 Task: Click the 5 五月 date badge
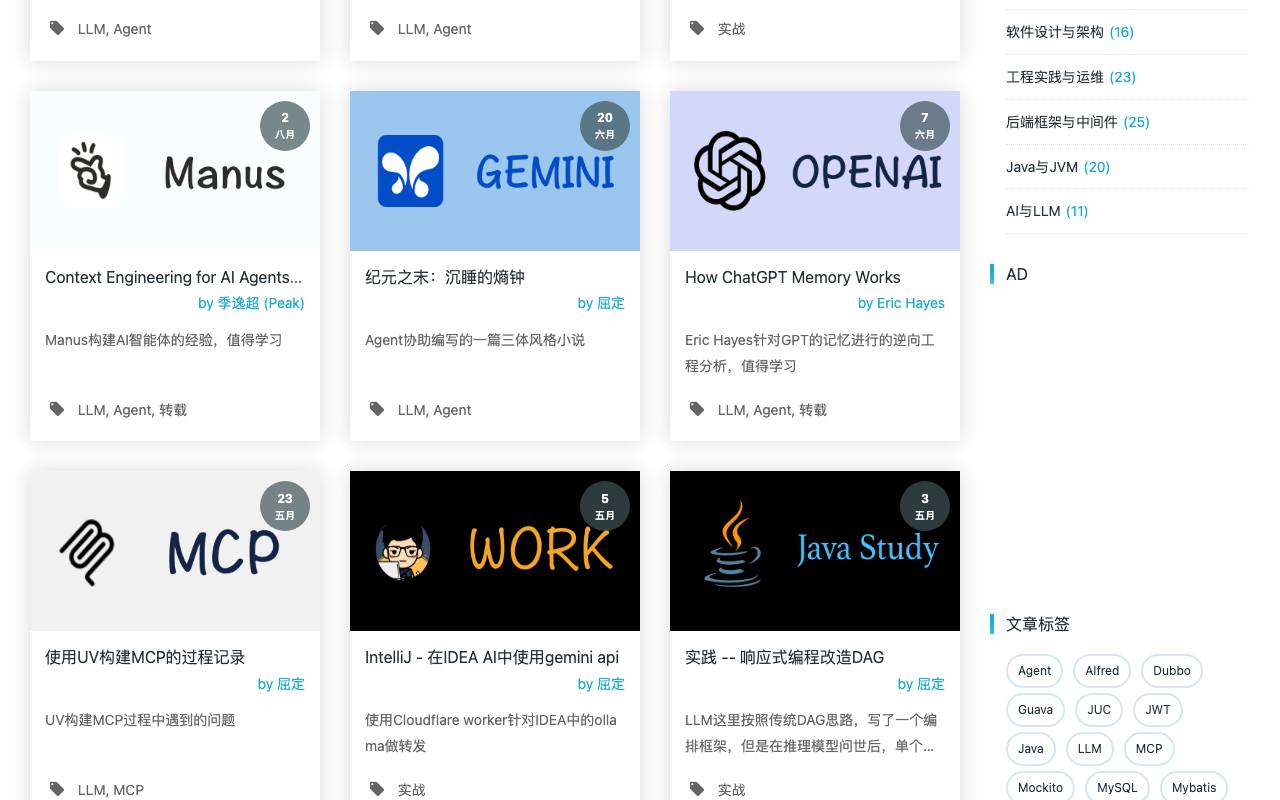[x=605, y=507]
